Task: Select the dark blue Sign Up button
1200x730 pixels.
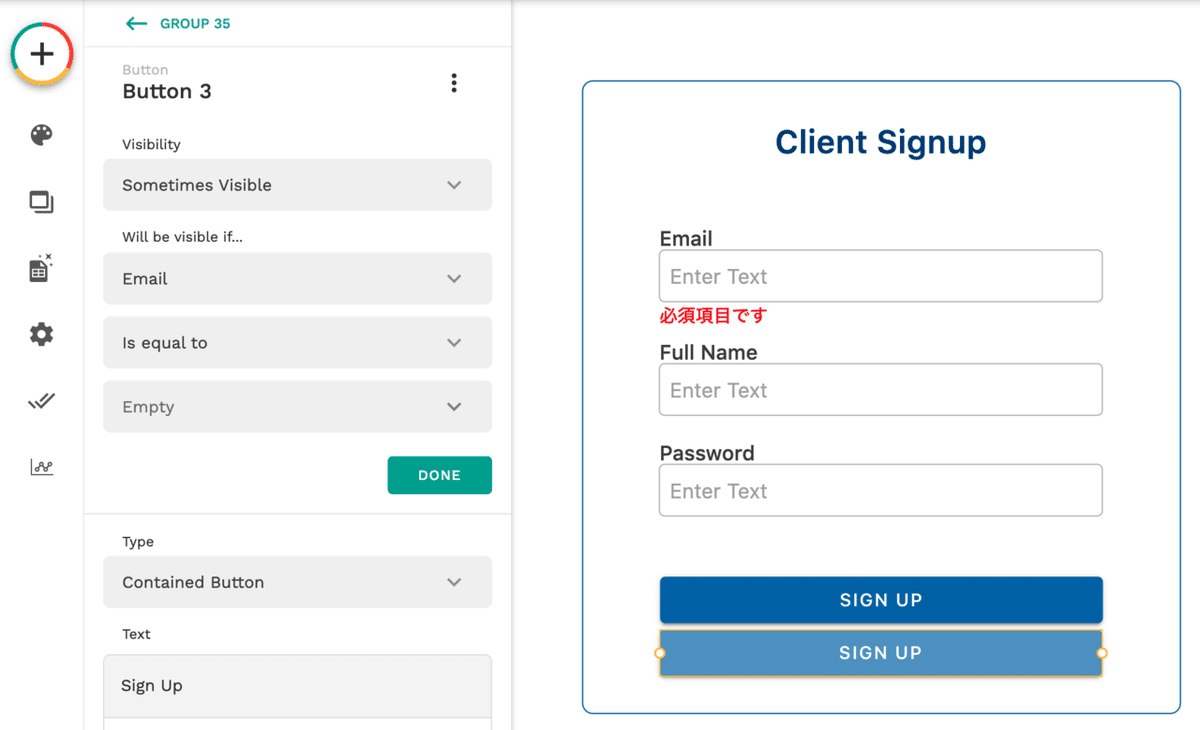Action: (x=880, y=600)
